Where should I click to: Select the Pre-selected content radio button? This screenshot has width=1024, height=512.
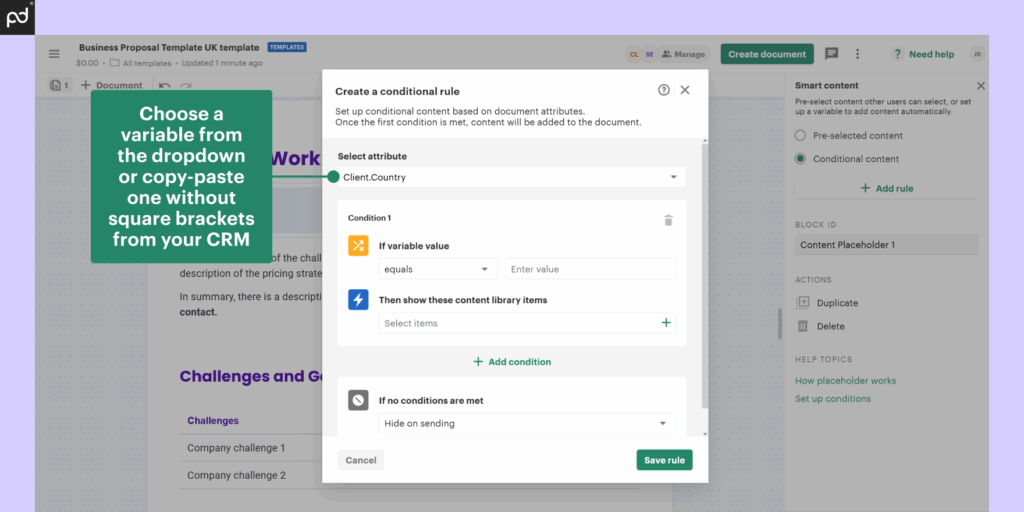[x=800, y=136]
